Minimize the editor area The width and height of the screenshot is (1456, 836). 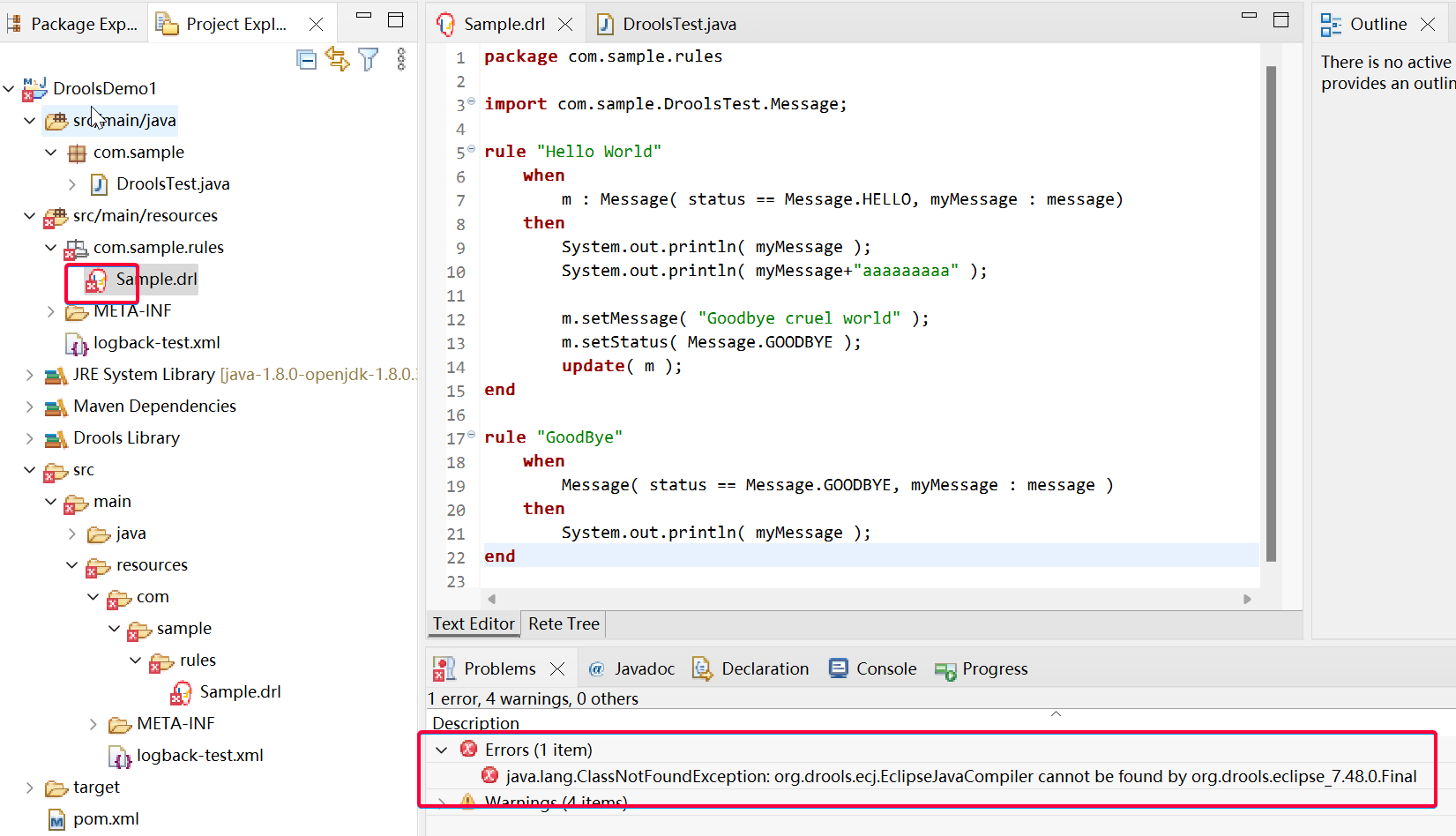1249,16
